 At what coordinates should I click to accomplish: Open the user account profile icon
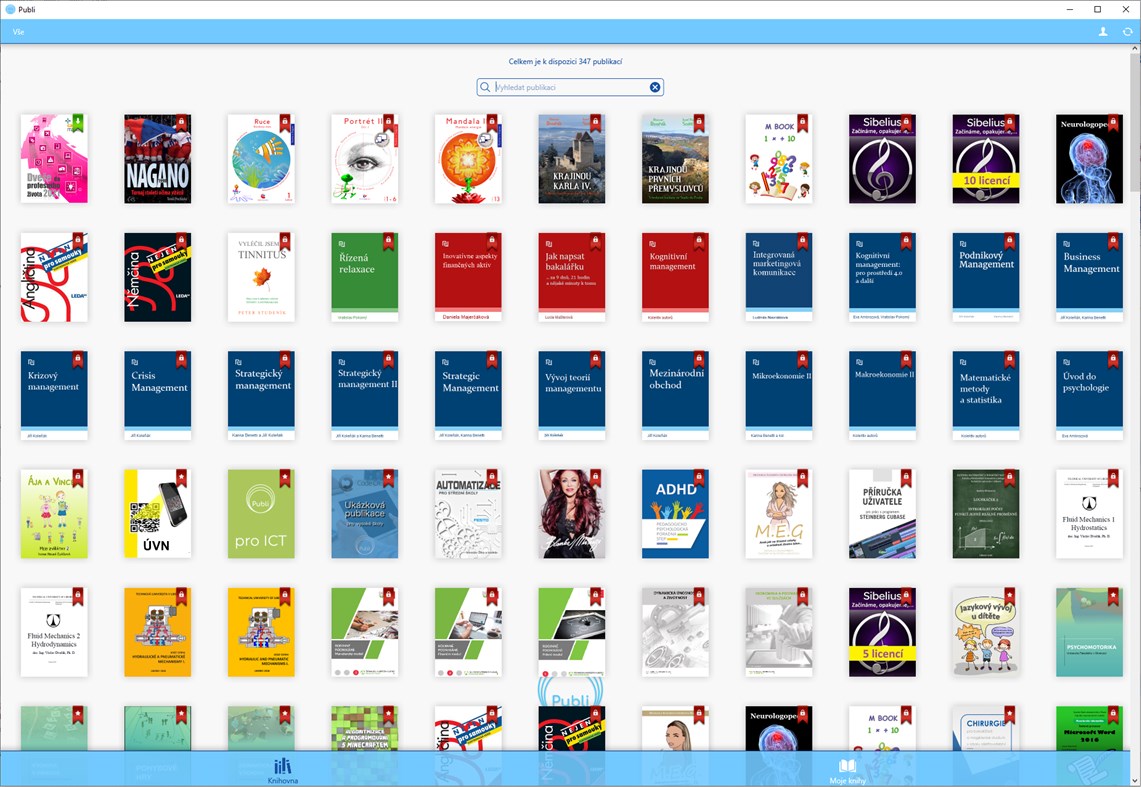[x=1101, y=31]
